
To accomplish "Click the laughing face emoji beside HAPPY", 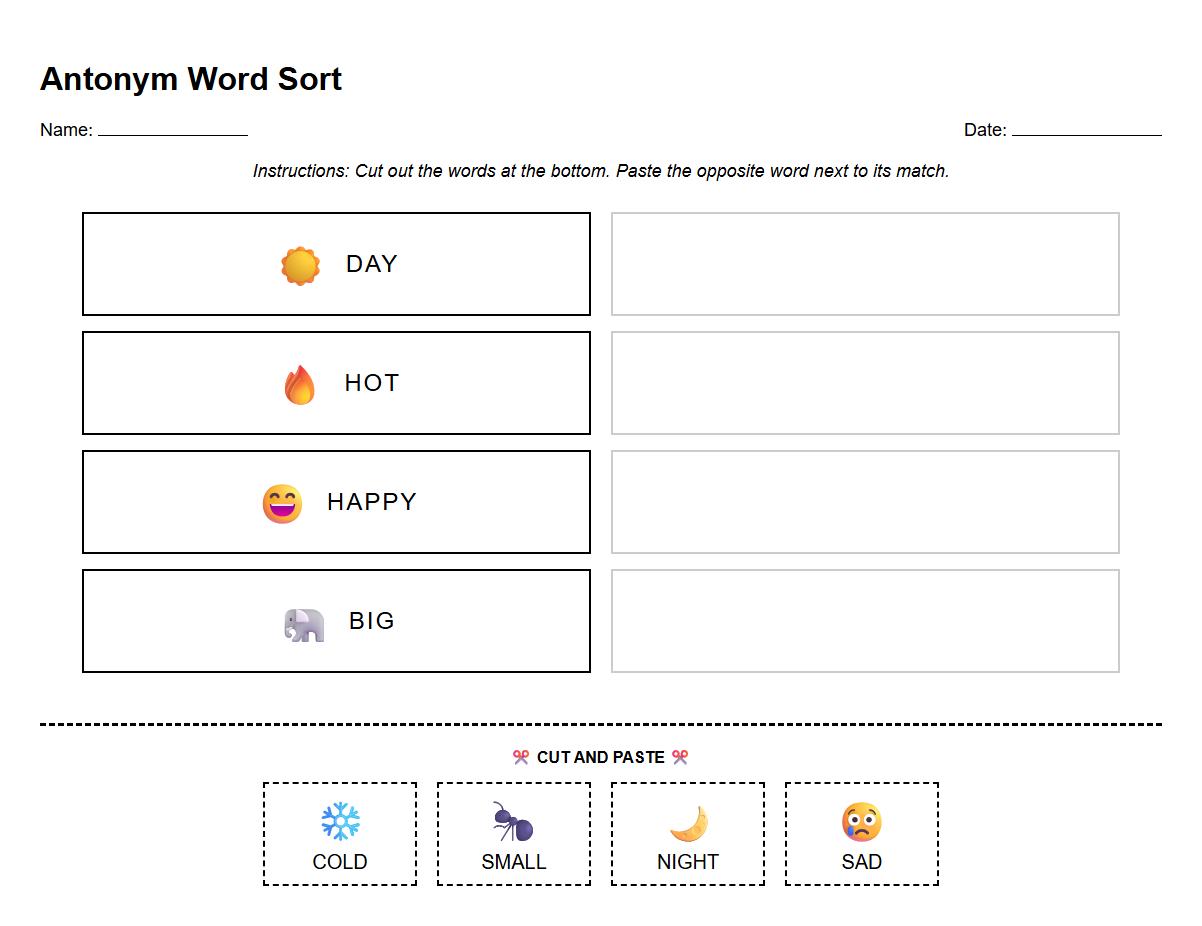I will tap(283, 502).
